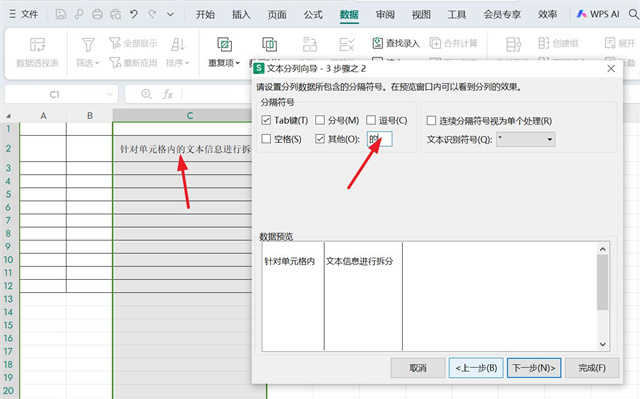Image resolution: width=640 pixels, height=399 pixels.
Task: Click the redo arrow icon
Action: (152, 14)
